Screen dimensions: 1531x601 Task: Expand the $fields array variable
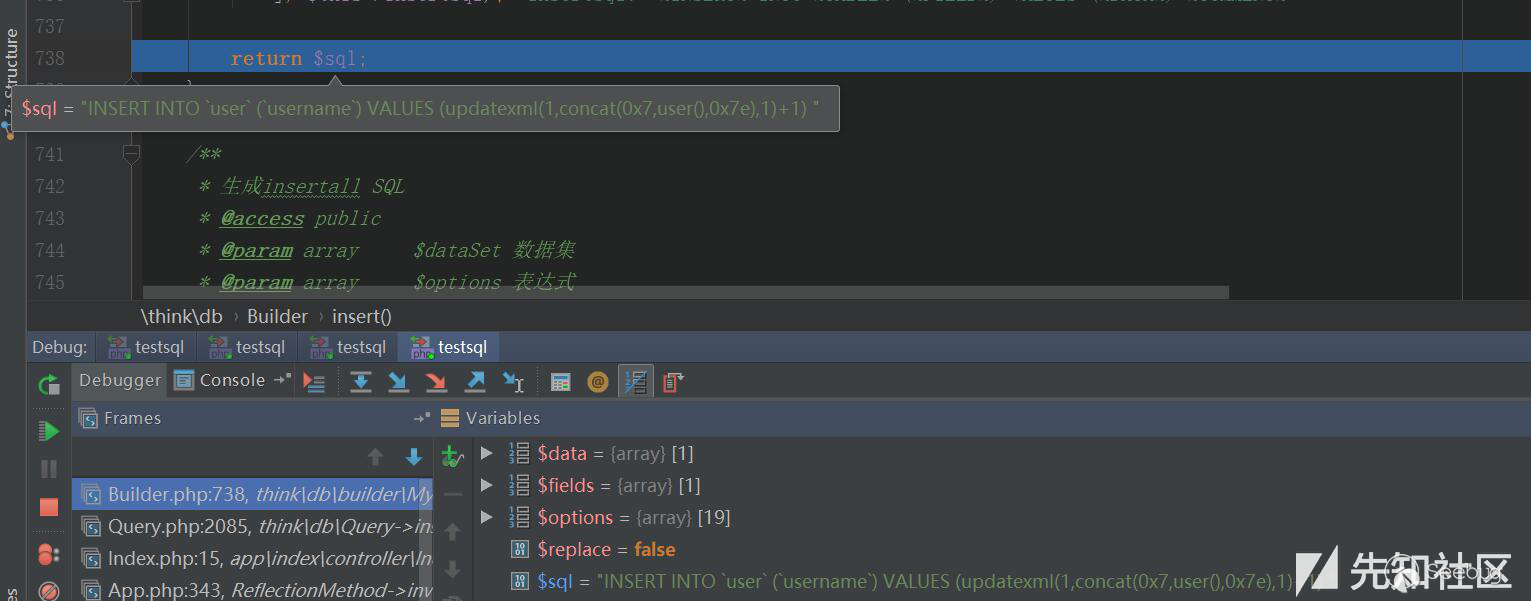(487, 485)
